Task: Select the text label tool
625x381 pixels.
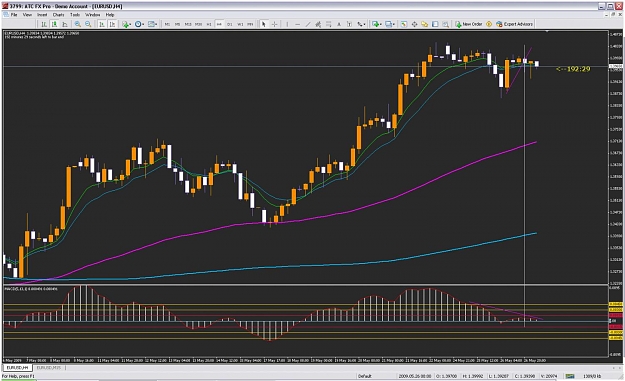Action: pos(349,24)
